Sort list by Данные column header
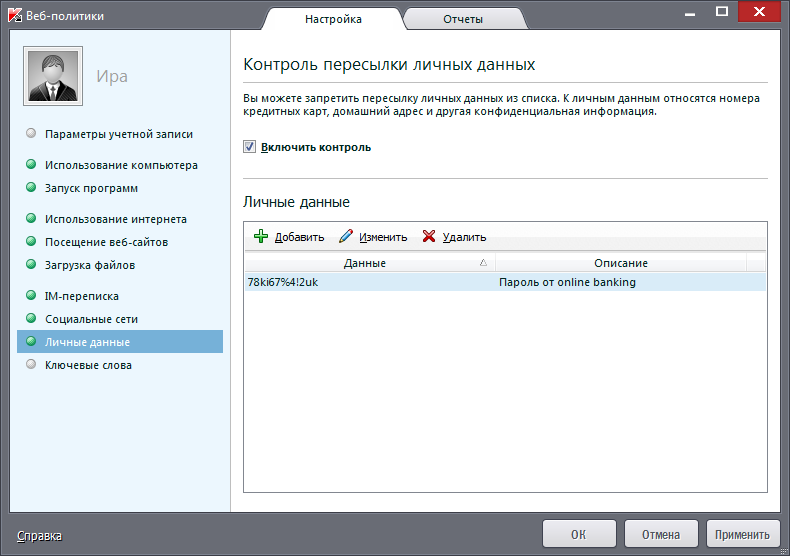The width and height of the screenshot is (790, 556). pyautogui.click(x=364, y=263)
